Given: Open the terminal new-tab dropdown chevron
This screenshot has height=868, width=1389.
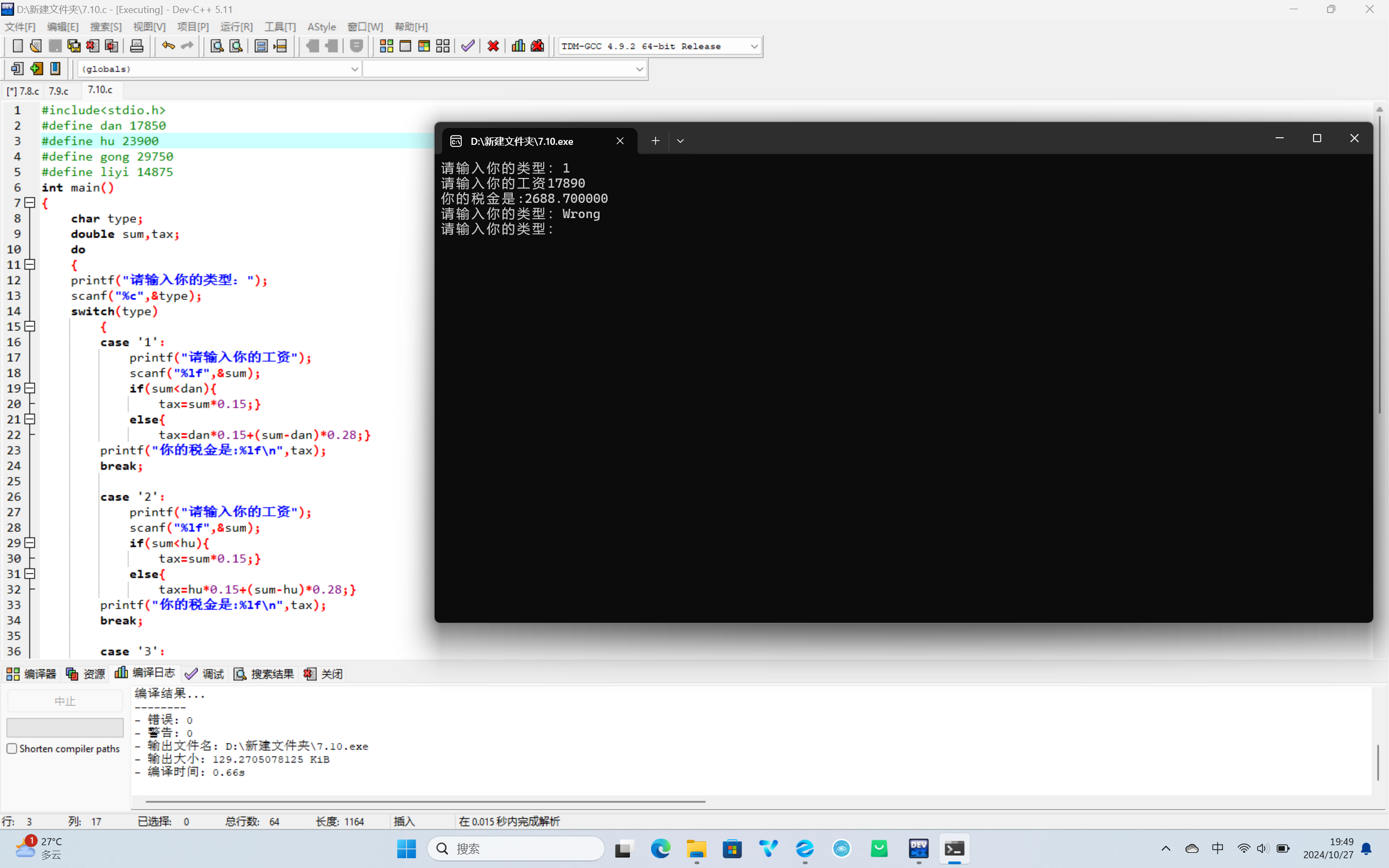Looking at the screenshot, I should pos(680,141).
